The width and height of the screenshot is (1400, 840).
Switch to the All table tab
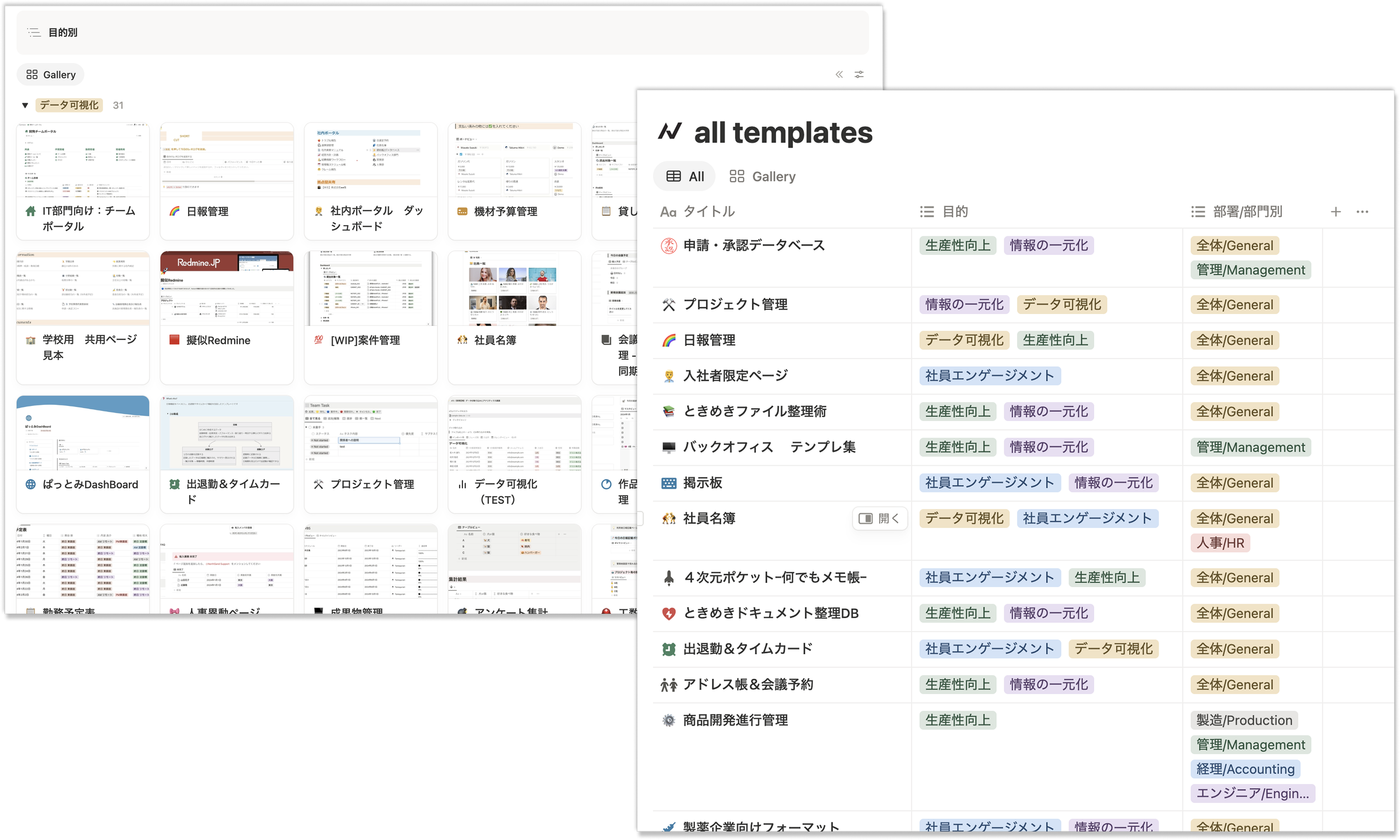pos(685,176)
